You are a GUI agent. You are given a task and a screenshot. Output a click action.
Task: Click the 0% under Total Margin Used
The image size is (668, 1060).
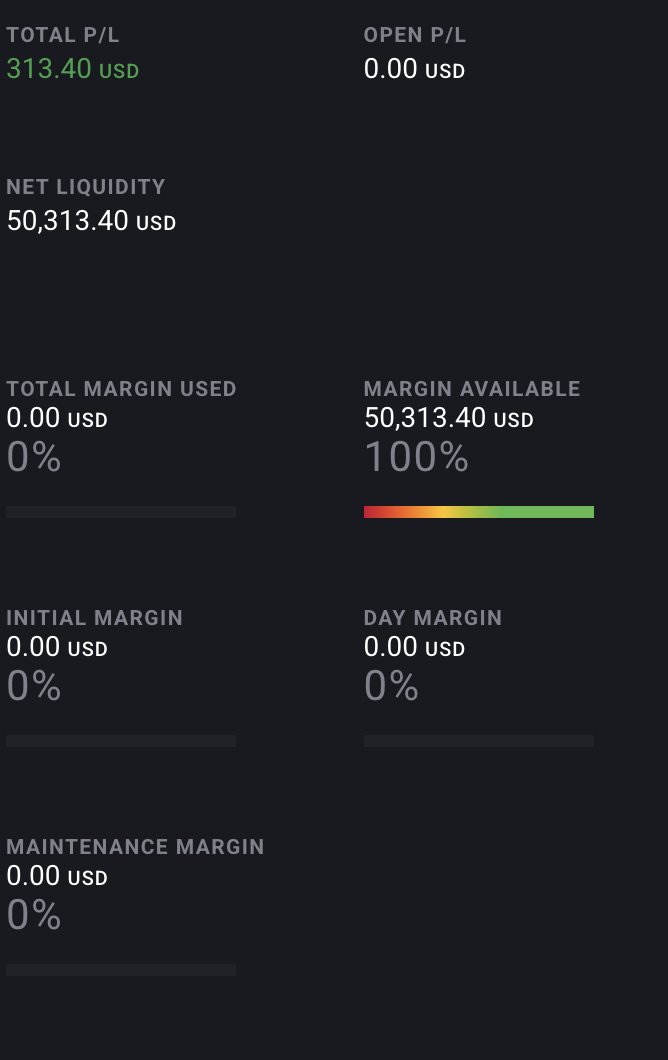pyautogui.click(x=34, y=457)
